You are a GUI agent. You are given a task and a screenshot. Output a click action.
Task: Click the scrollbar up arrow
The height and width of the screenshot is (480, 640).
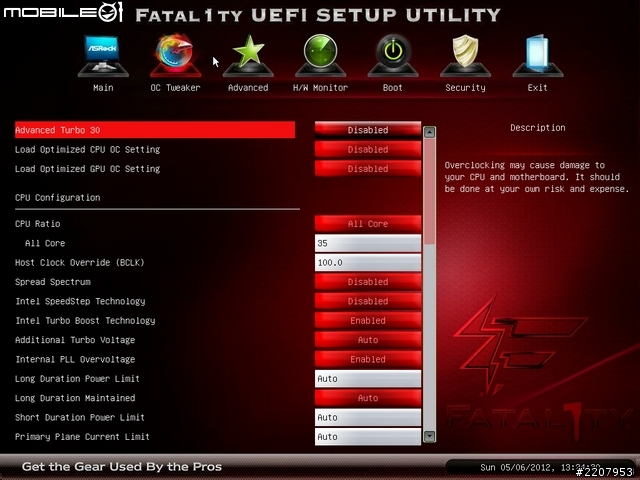pos(429,132)
